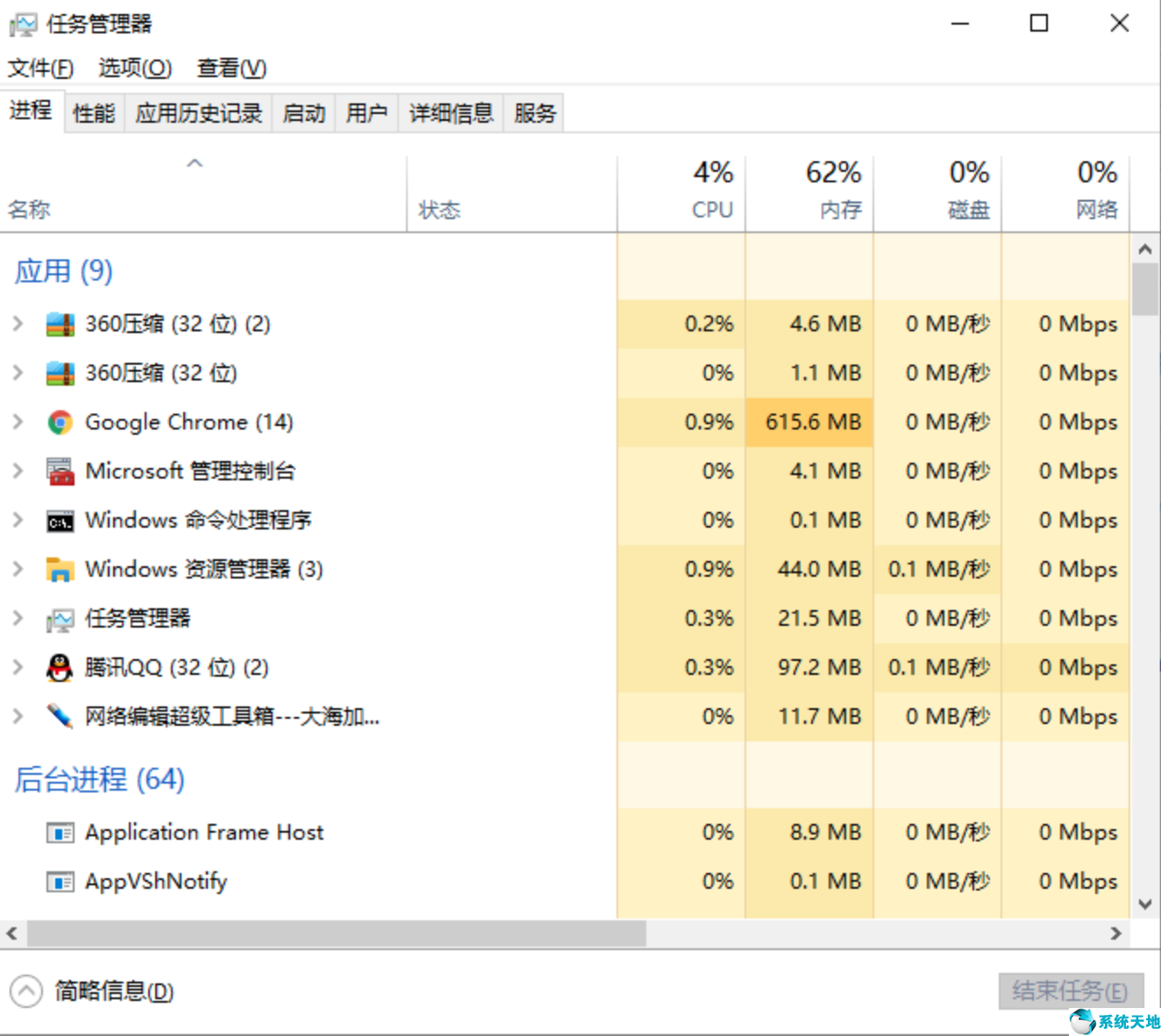This screenshot has width=1161, height=1036.
Task: Maximize the Task Manager window
Action: tap(1039, 24)
